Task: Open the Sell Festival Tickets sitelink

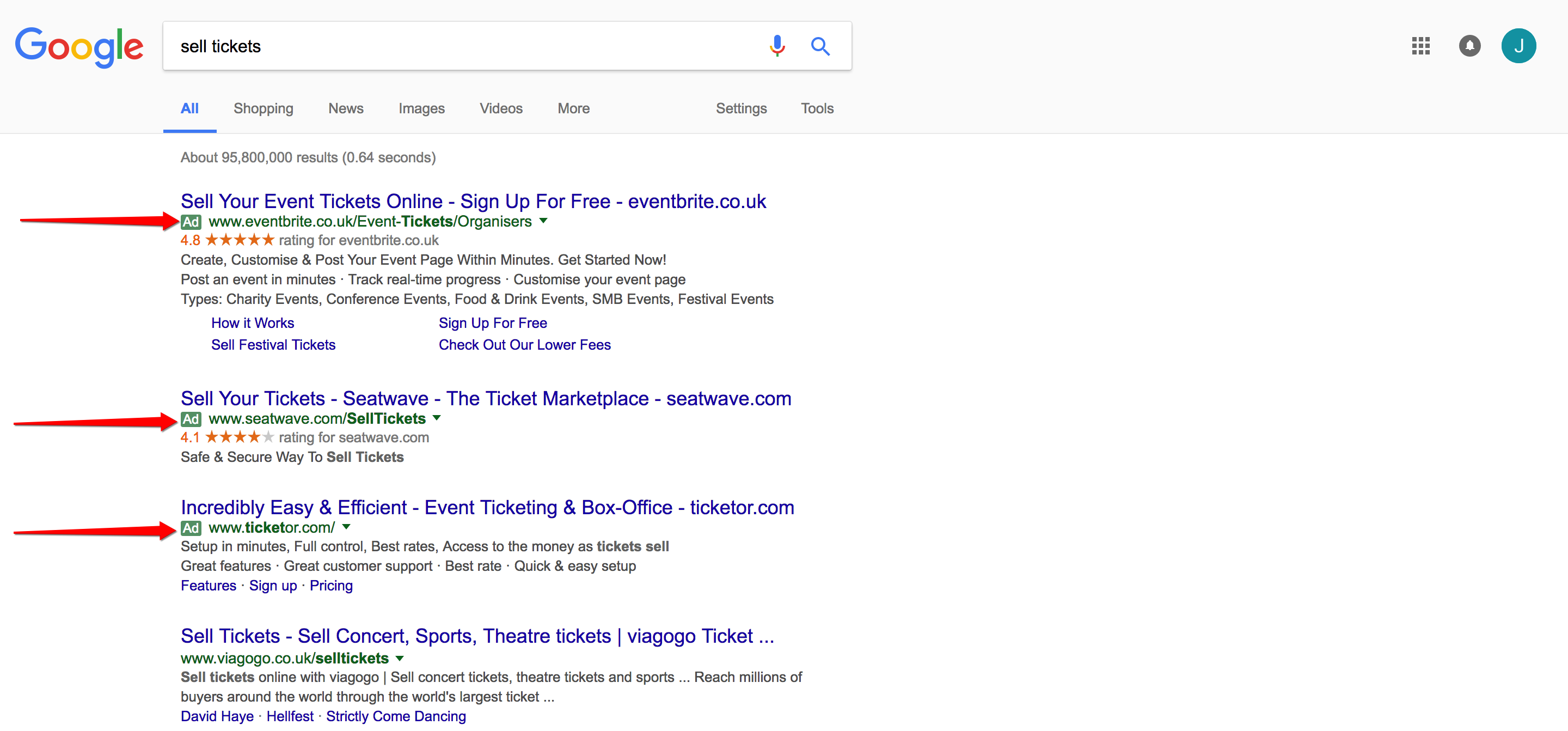Action: (273, 345)
